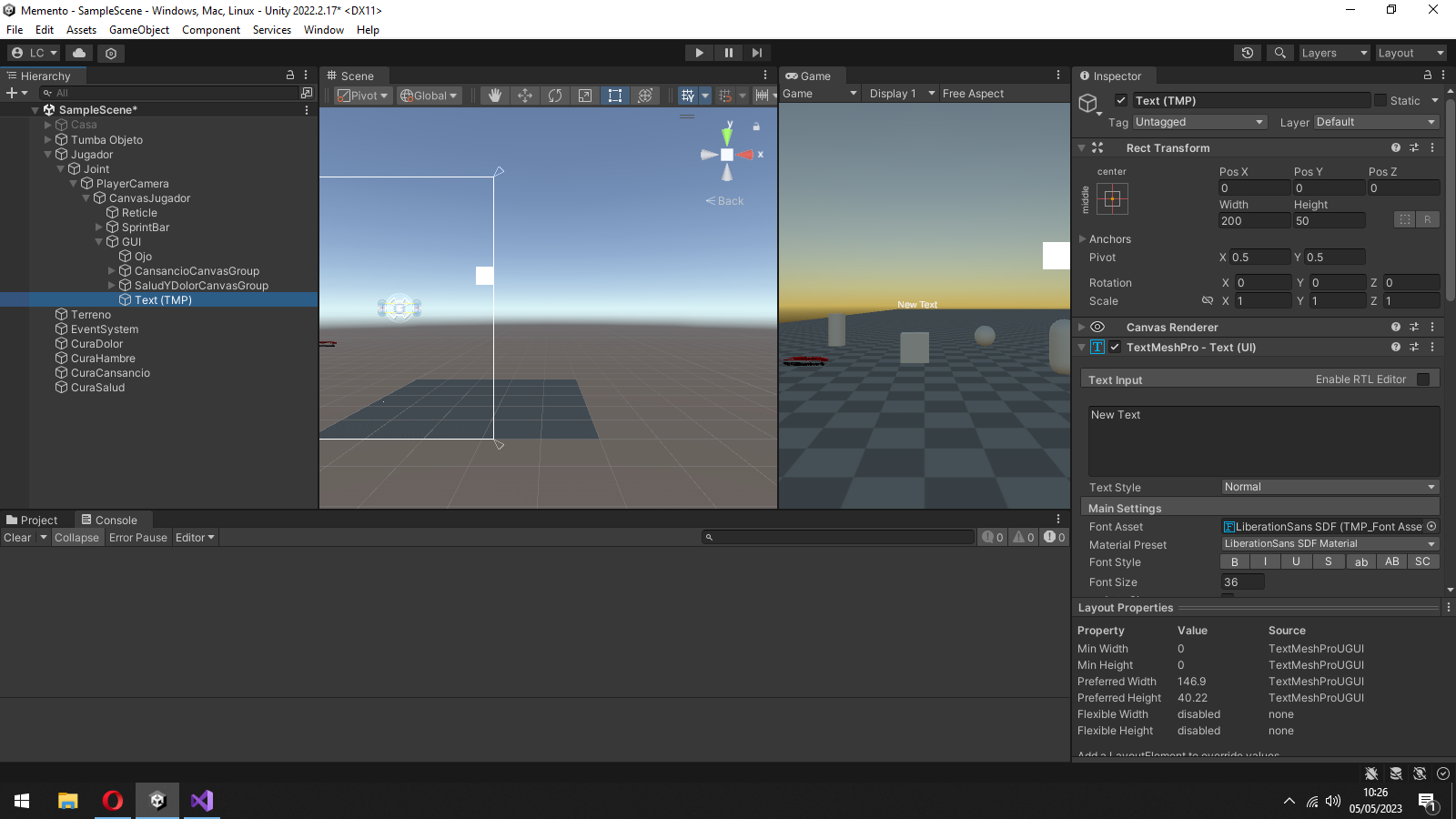Viewport: 1456px width, 819px height.
Task: Select the Hand tool in Scene toolbar
Action: (495, 96)
